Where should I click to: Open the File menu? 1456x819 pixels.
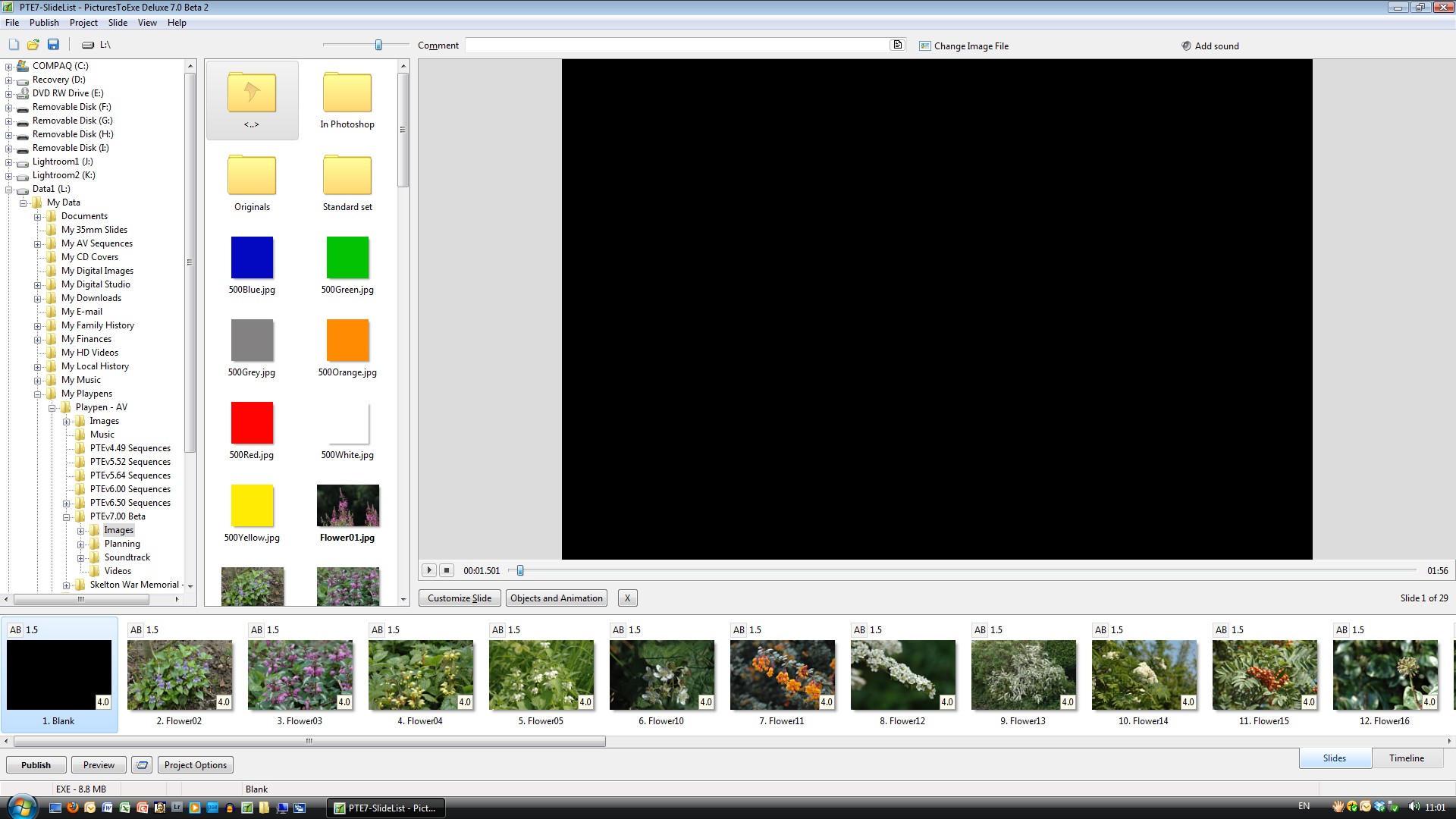pyautogui.click(x=12, y=23)
